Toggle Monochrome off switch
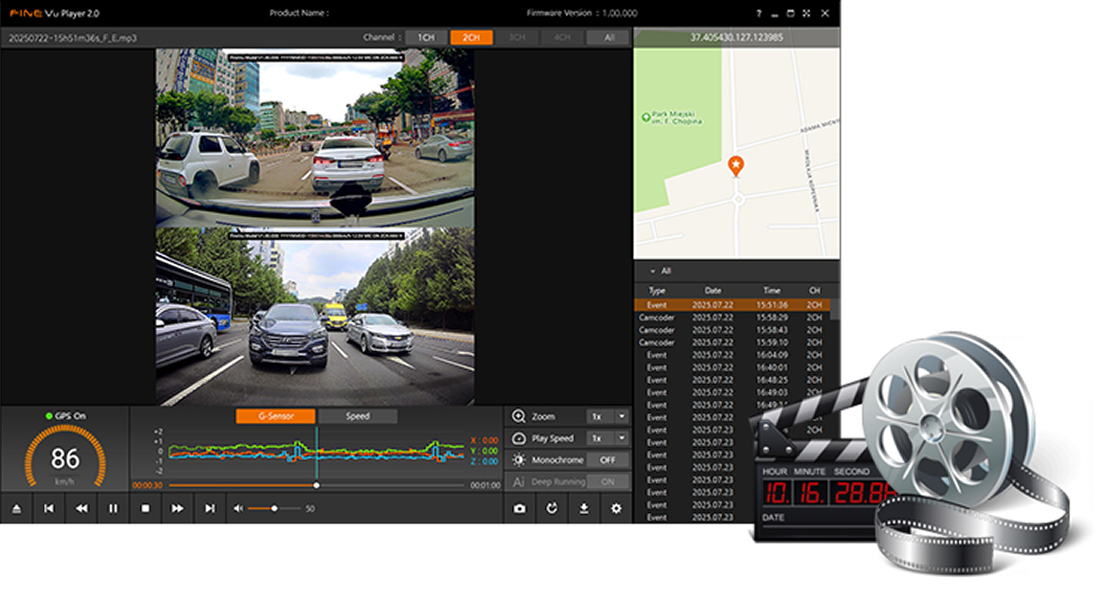 [x=607, y=459]
